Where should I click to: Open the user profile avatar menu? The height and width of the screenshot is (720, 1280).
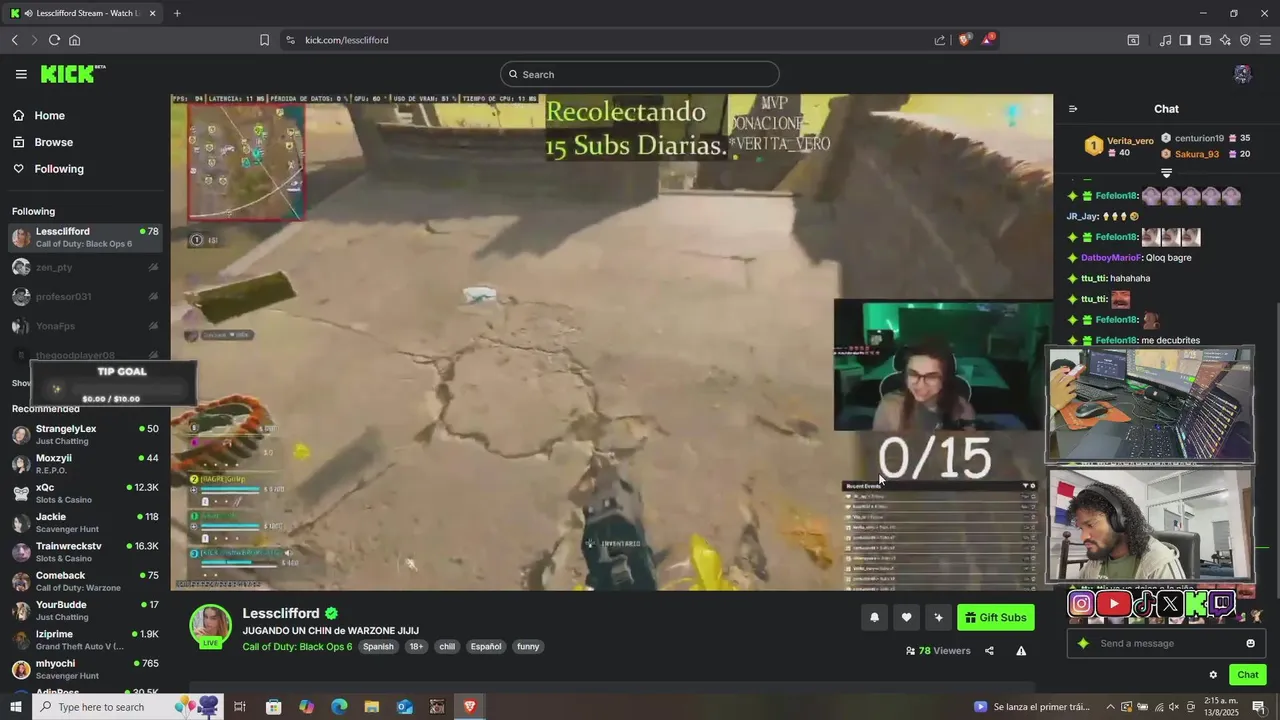tap(1242, 74)
